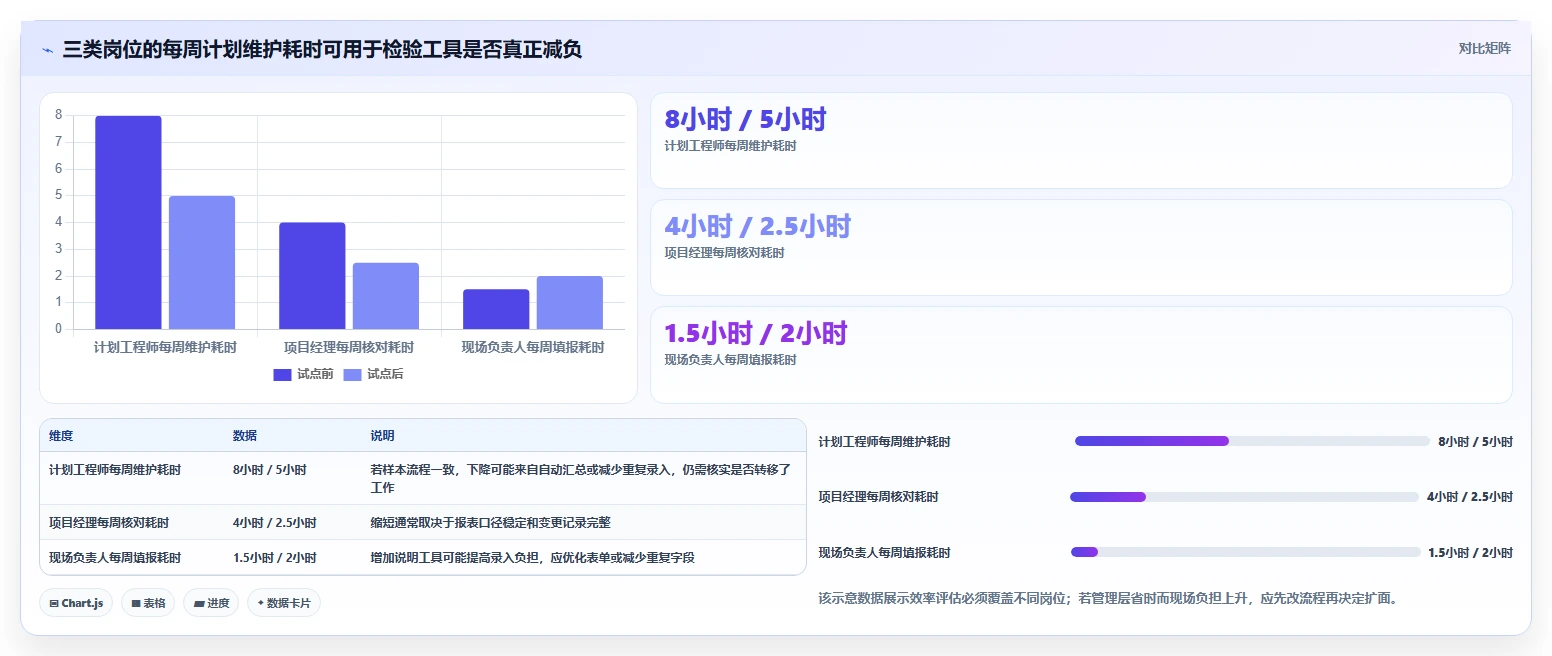The width and height of the screenshot is (1552, 656).
Task: Toggle the 试点前 legend swatch
Action: coord(282,375)
